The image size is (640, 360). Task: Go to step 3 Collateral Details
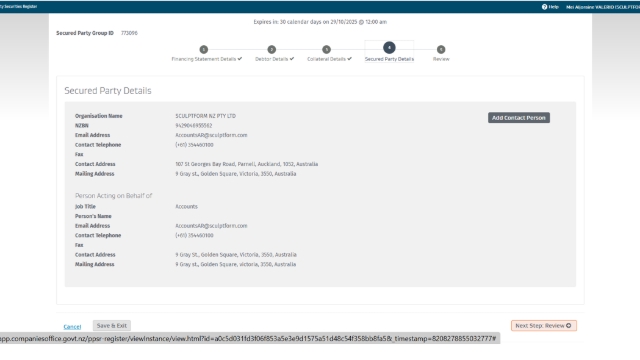(329, 54)
